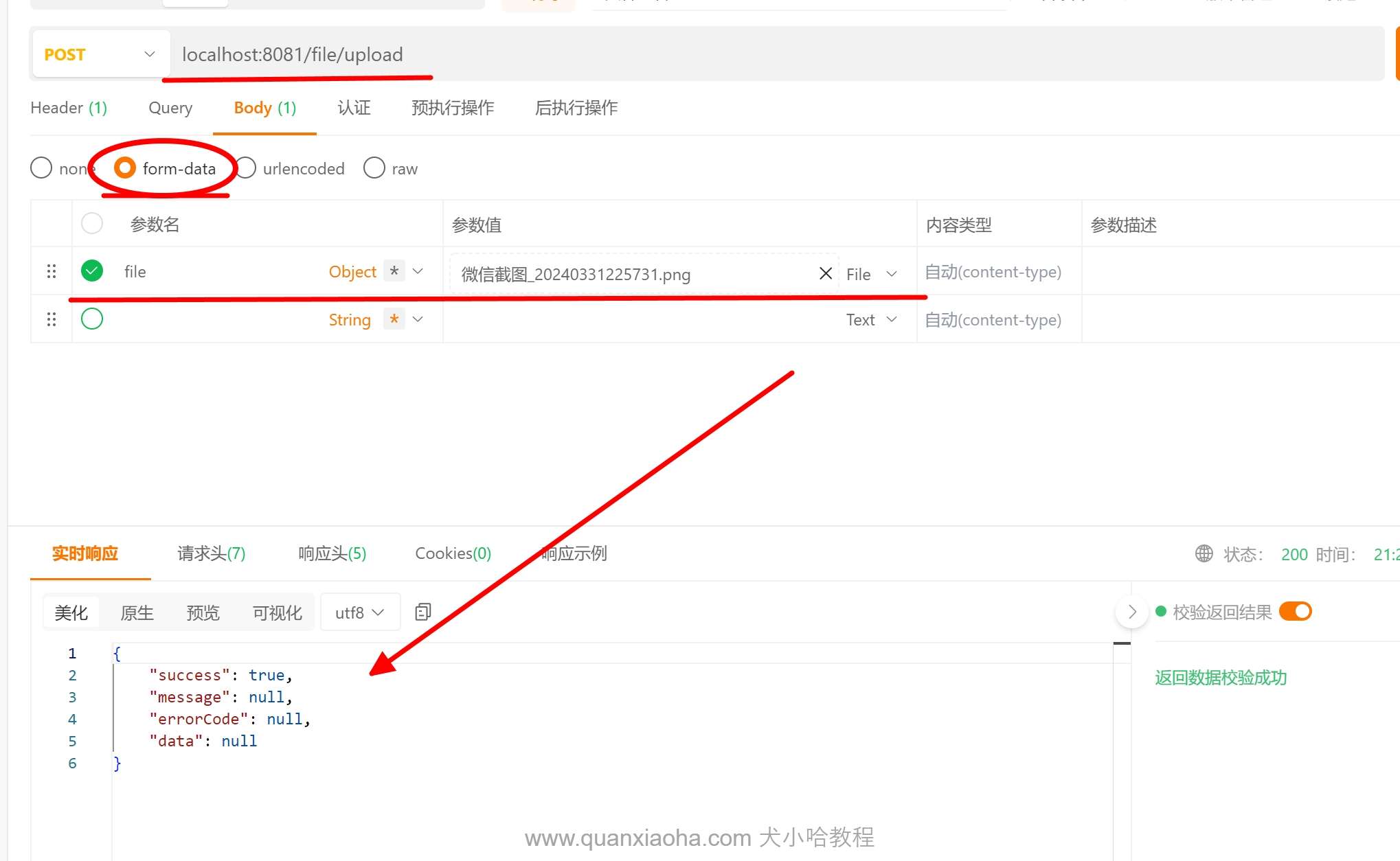
Task: Click the globe icon next to status
Action: point(1204,553)
